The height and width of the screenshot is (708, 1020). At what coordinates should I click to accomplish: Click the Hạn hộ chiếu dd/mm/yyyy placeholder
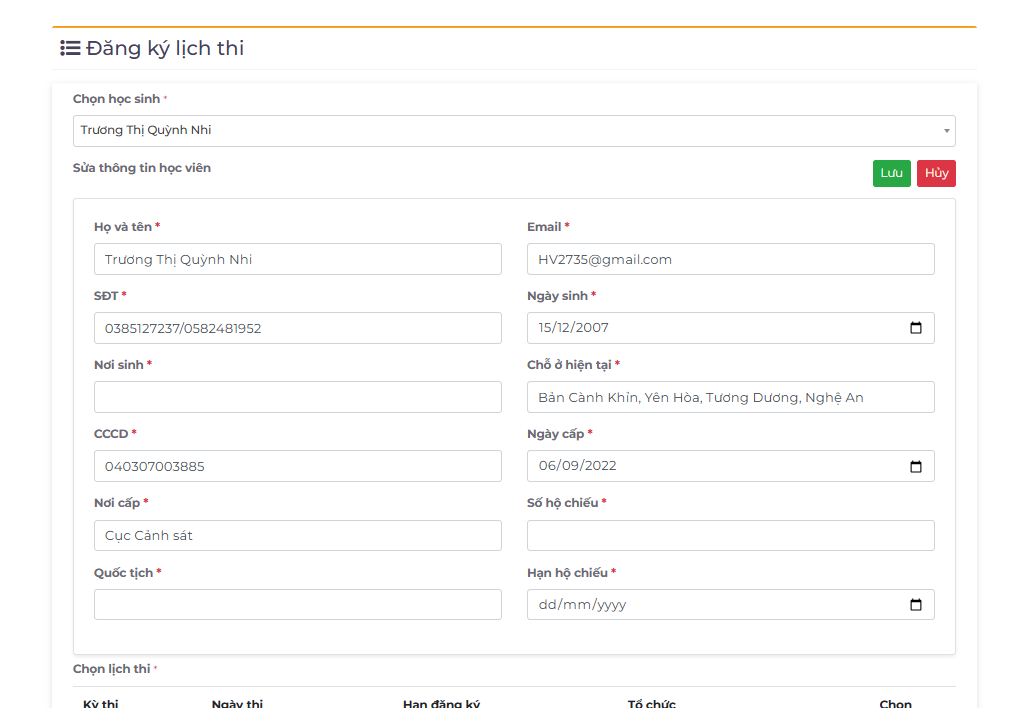pyautogui.click(x=582, y=605)
